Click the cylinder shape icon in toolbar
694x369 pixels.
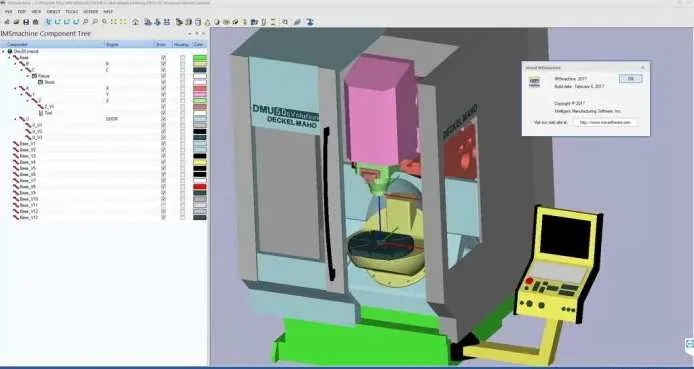pos(198,22)
